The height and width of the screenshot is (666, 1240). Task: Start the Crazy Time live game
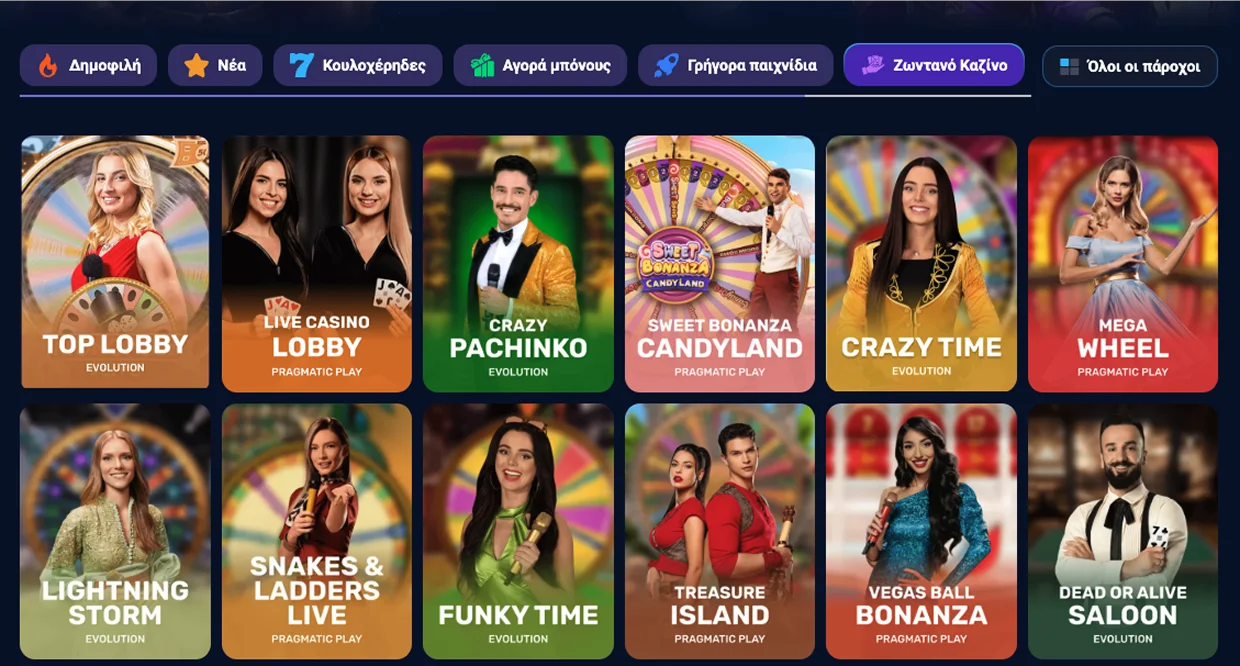coord(921,264)
